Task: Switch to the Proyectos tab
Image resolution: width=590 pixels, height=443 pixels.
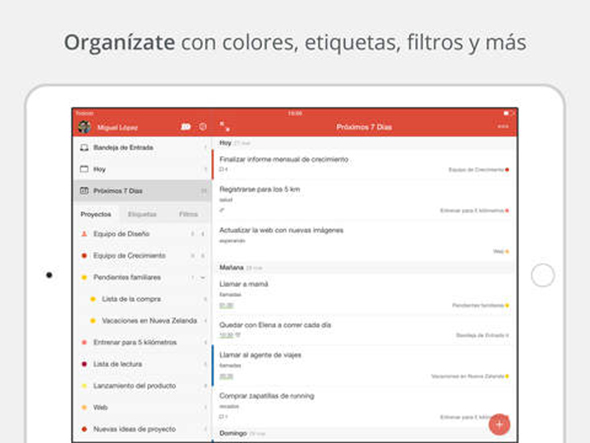Action: 96,214
